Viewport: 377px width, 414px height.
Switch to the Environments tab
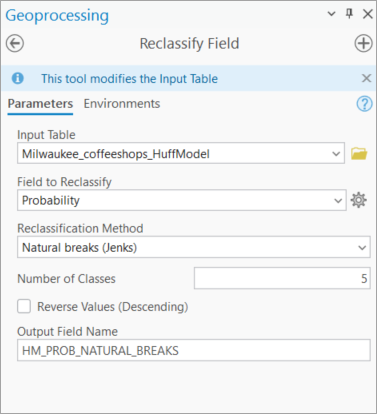click(122, 104)
